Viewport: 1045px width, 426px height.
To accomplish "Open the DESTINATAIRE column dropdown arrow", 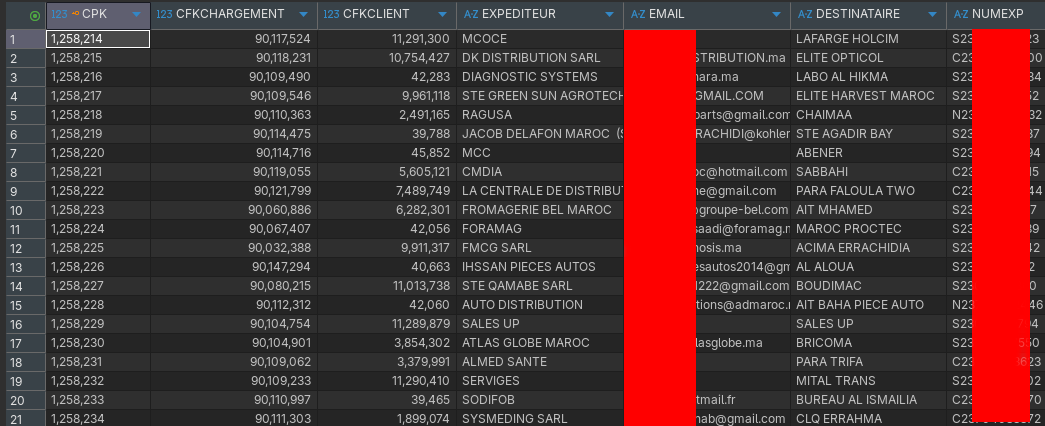I will [x=932, y=15].
